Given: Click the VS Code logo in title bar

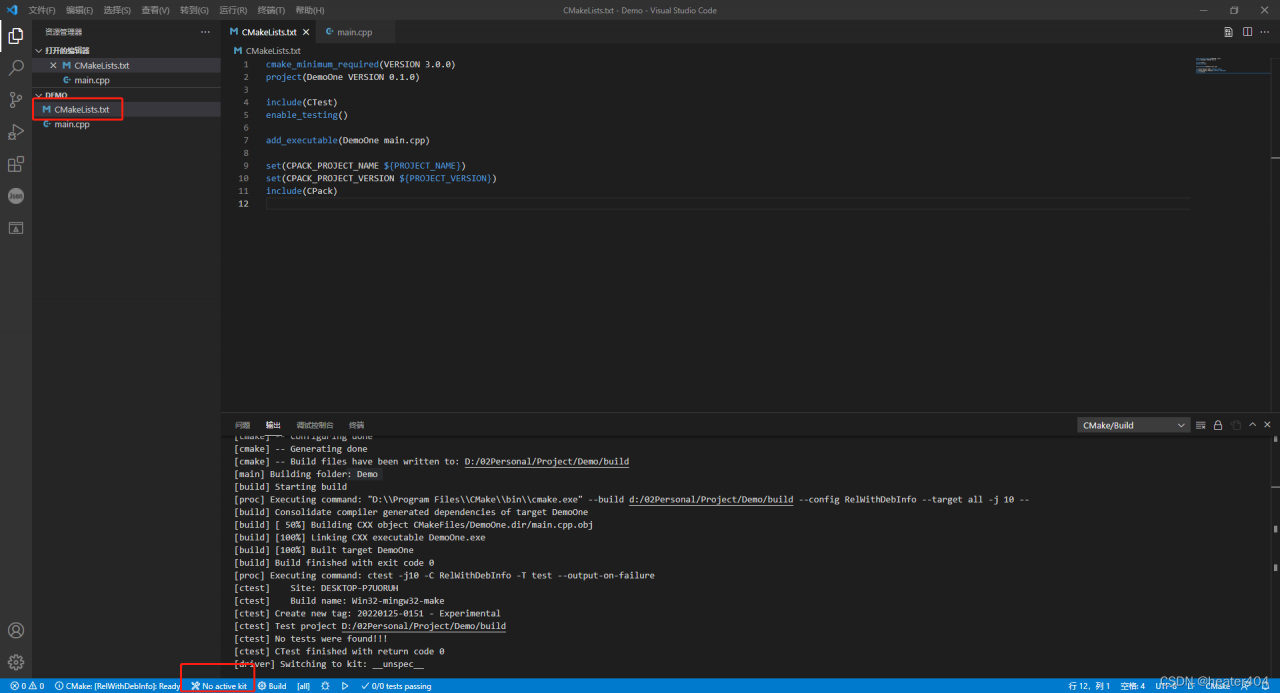Looking at the screenshot, I should [x=12, y=10].
